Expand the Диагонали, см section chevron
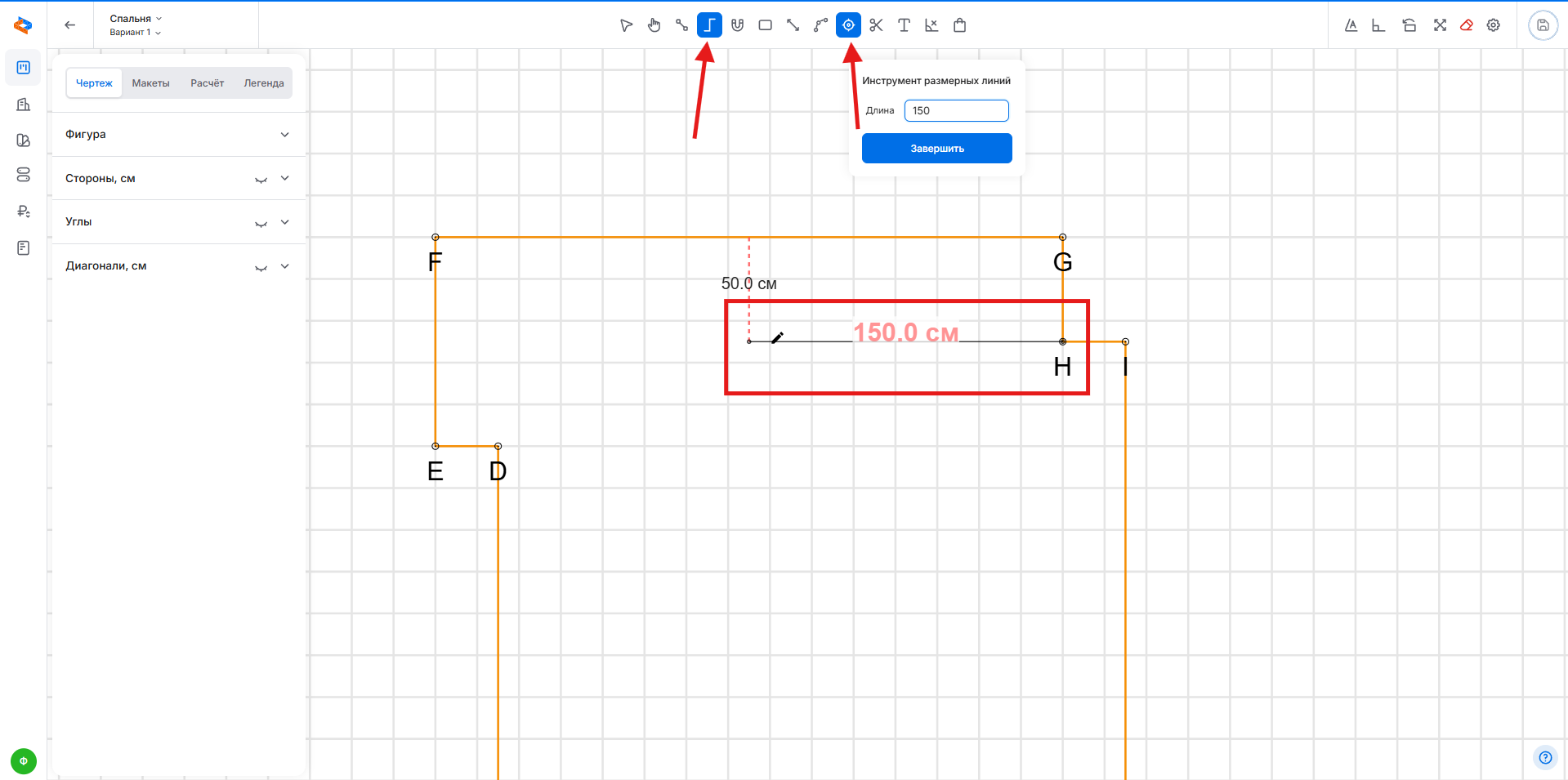1568x780 pixels. [x=284, y=266]
